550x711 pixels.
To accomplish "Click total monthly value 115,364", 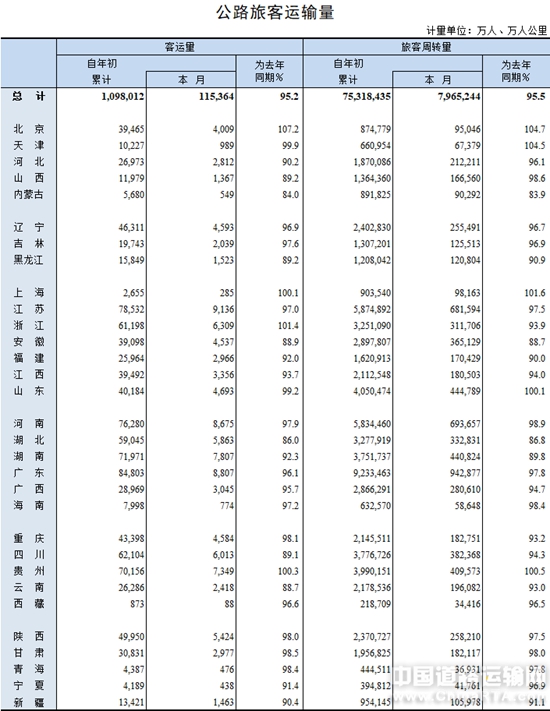I will coord(216,96).
